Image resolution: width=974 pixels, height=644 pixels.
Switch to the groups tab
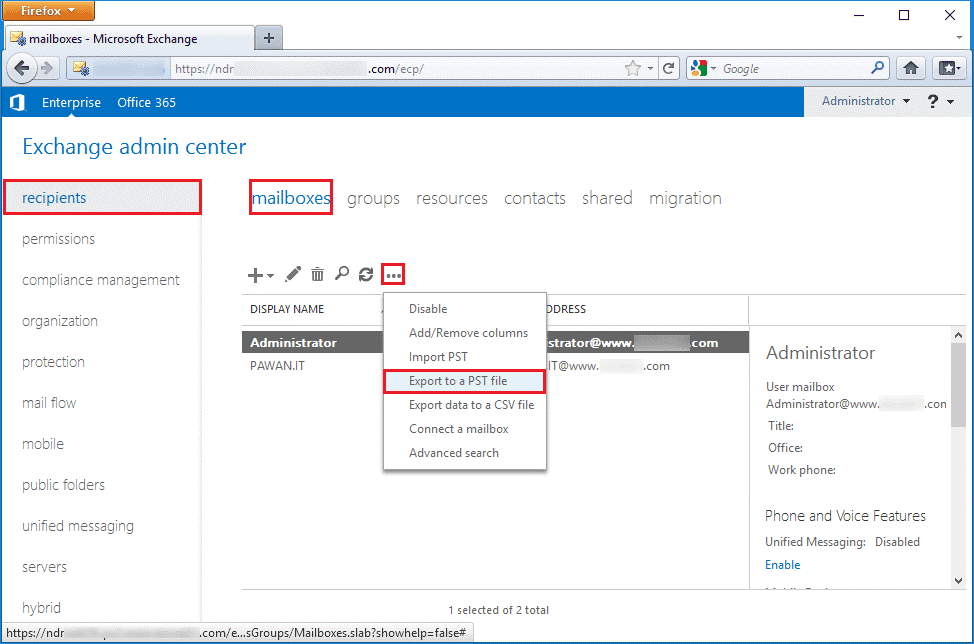(x=373, y=199)
